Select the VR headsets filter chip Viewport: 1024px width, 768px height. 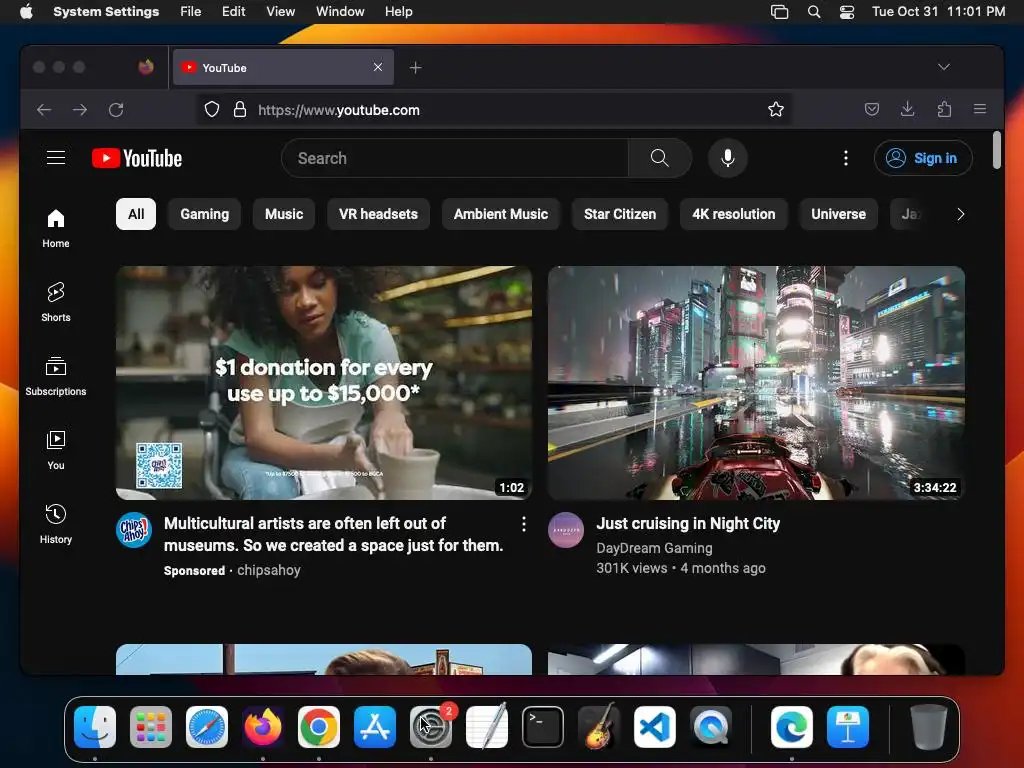pos(378,214)
